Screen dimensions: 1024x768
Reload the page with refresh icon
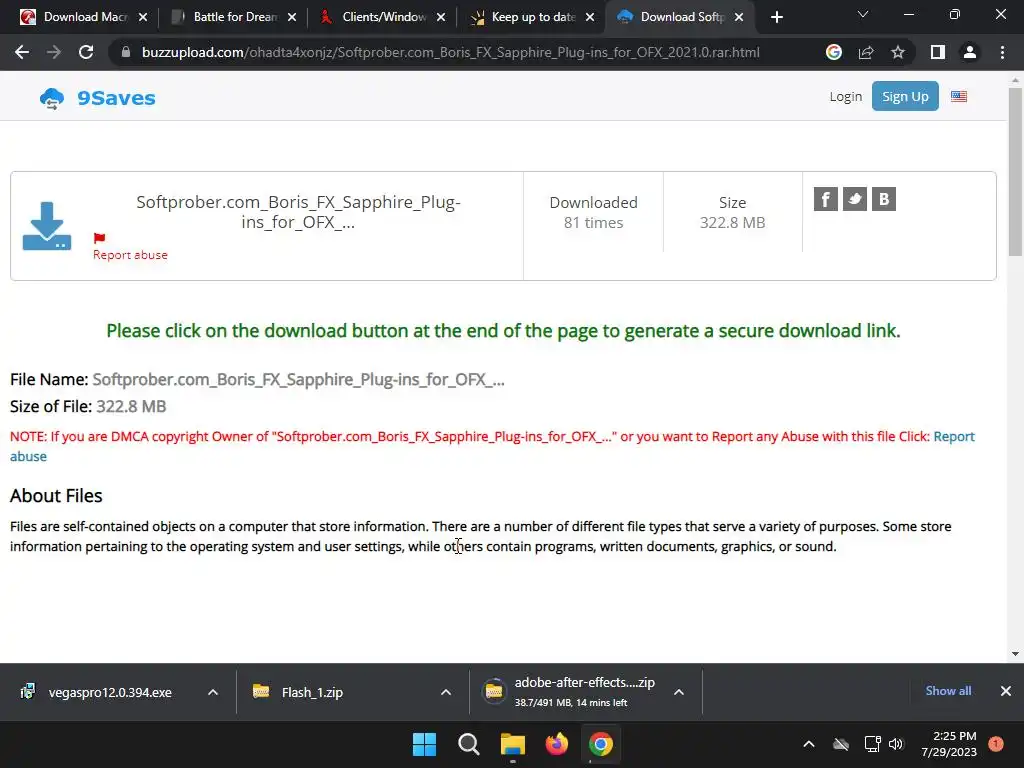click(86, 52)
